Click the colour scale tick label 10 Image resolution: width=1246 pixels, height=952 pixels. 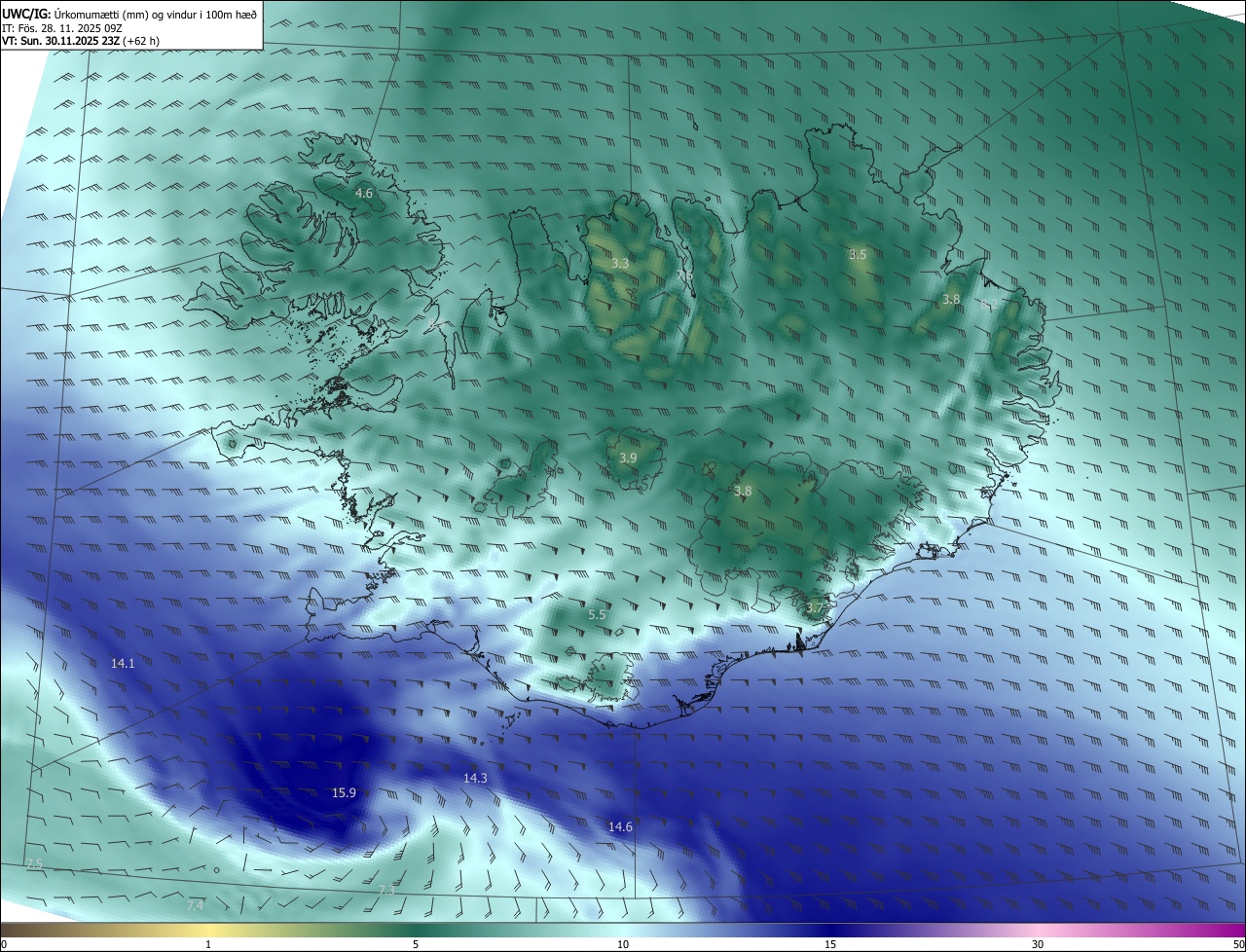[x=622, y=944]
